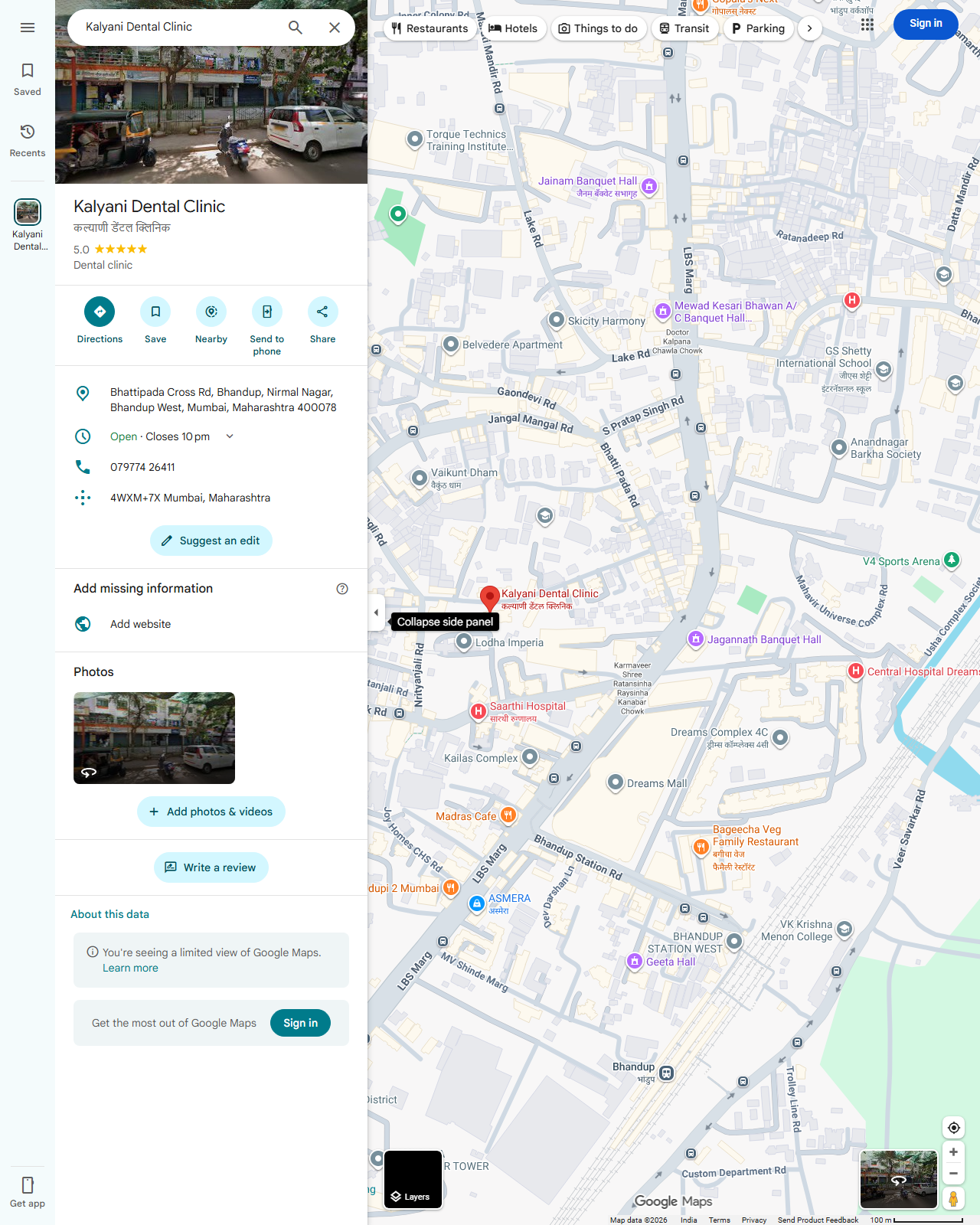This screenshot has width=980, height=1225.
Task: Copy the Bhattipada Cross Rd address
Action: click(x=211, y=400)
